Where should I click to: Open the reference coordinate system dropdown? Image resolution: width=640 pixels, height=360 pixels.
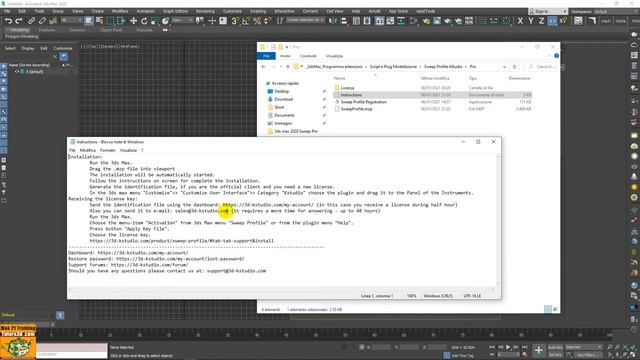181,20
